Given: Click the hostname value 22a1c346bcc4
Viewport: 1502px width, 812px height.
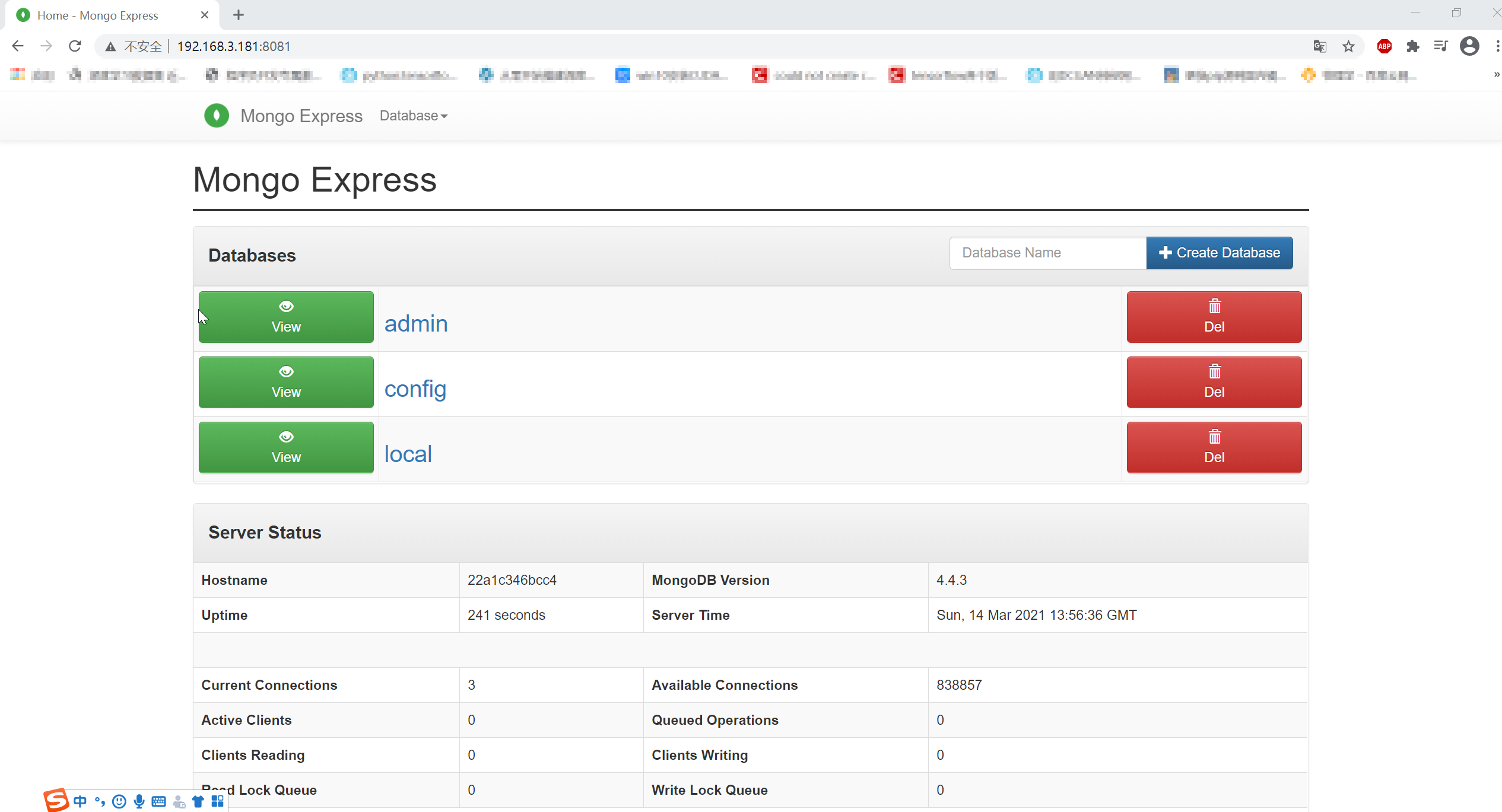Looking at the screenshot, I should [512, 580].
